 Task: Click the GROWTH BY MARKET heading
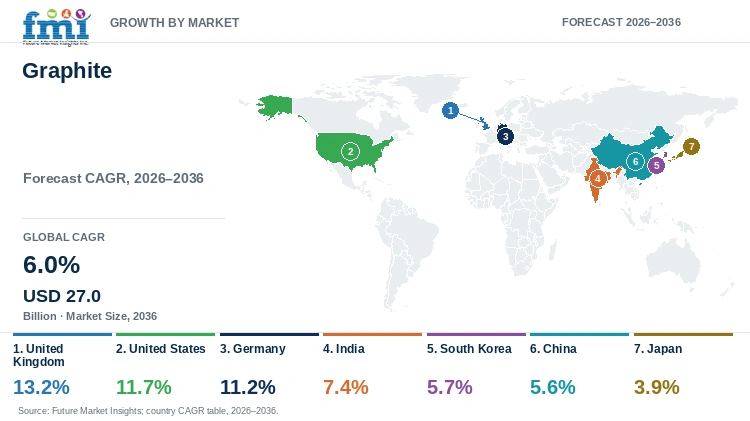point(175,22)
